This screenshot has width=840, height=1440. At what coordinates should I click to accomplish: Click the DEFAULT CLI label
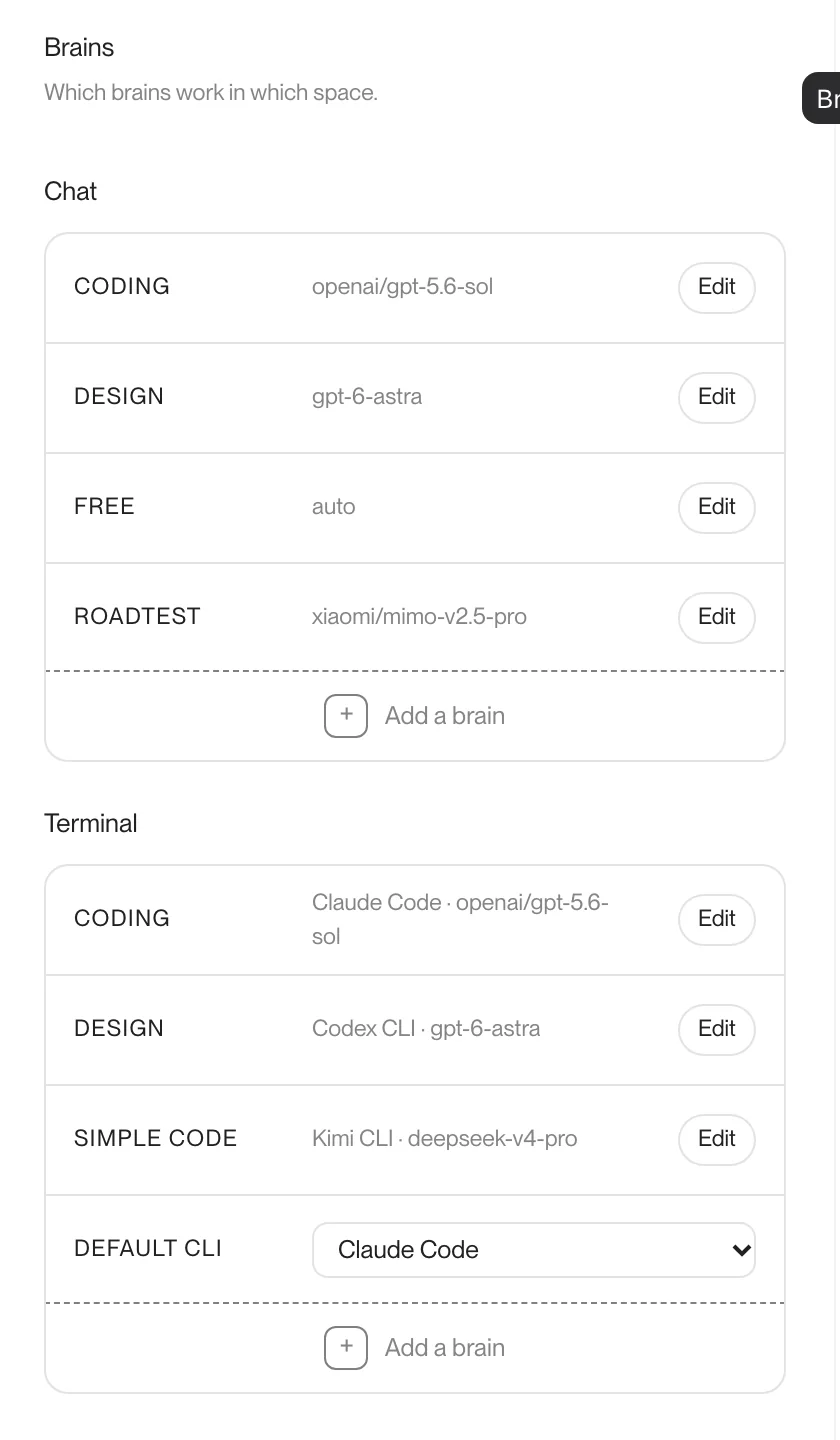(x=148, y=1249)
